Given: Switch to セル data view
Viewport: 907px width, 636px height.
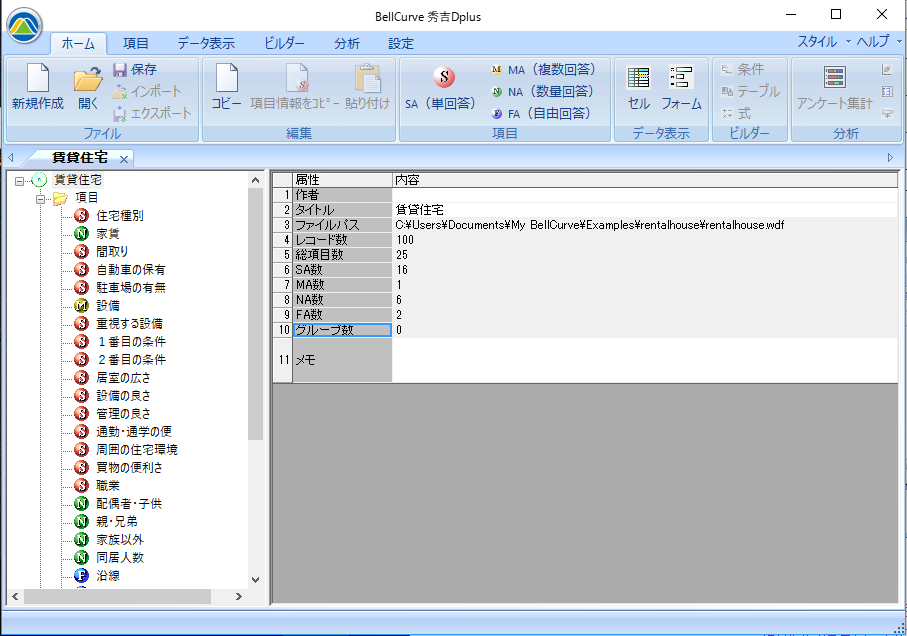Looking at the screenshot, I should pos(639,87).
